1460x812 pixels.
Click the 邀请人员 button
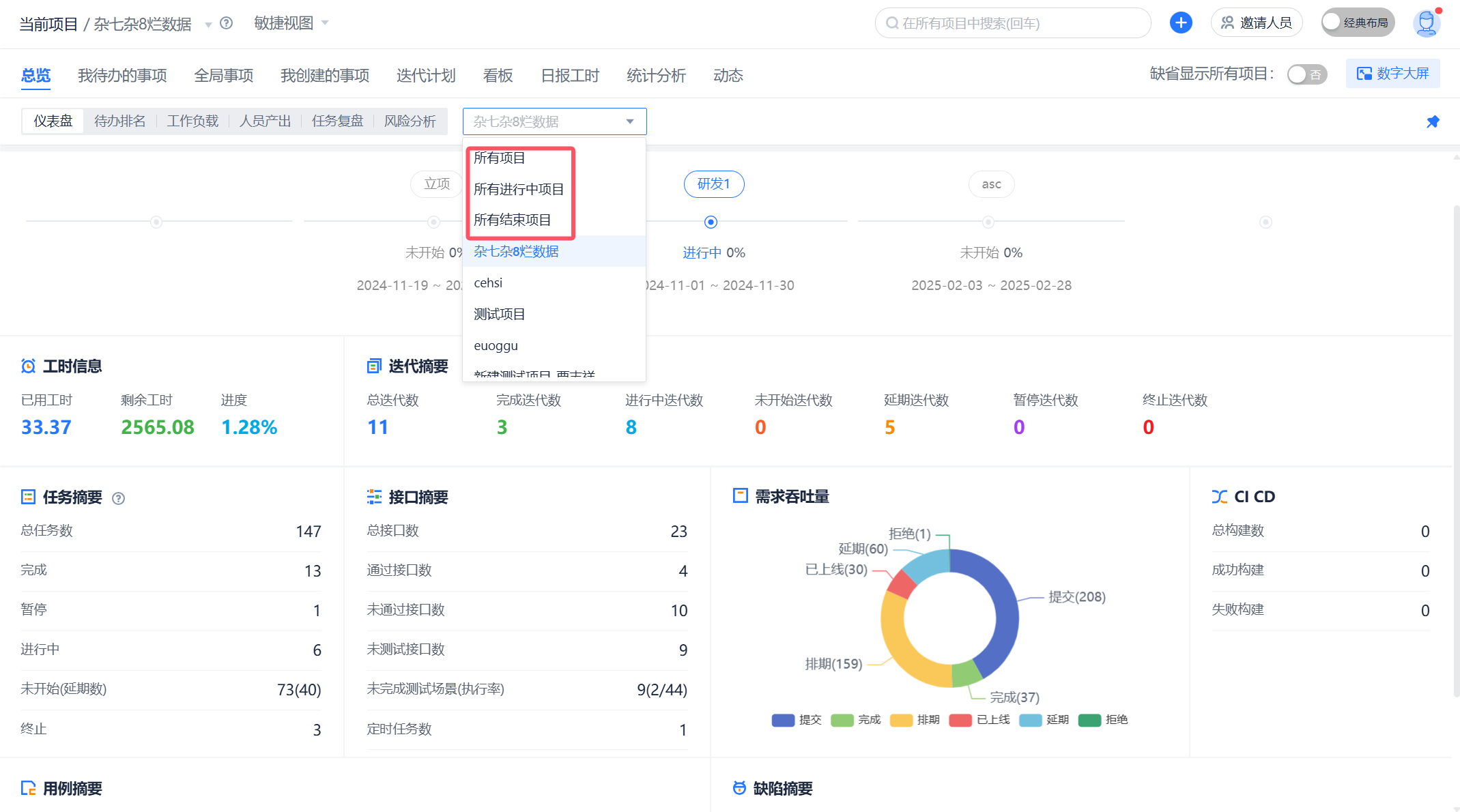coord(1257,23)
